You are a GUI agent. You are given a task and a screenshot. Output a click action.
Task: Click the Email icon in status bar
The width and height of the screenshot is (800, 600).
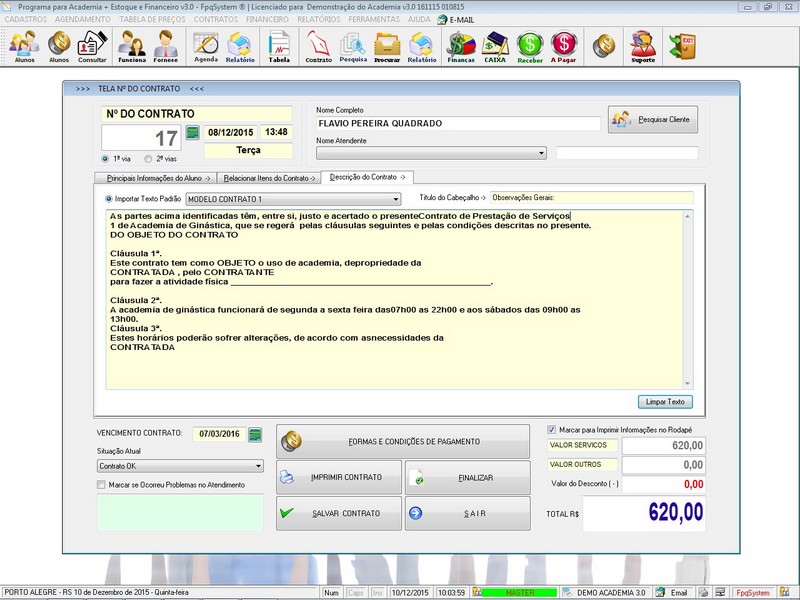click(x=673, y=592)
